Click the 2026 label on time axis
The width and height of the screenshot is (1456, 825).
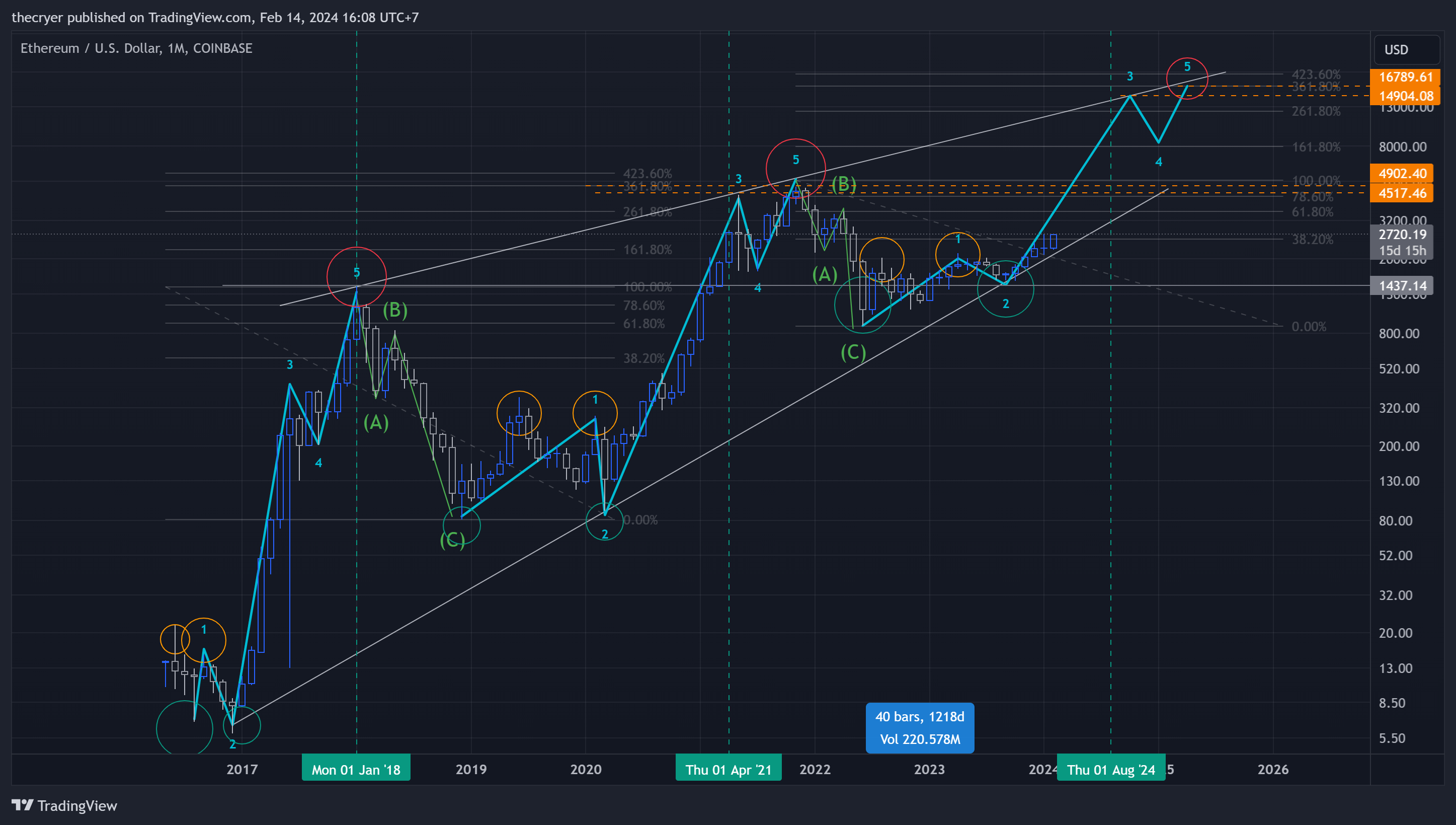coord(1273,770)
